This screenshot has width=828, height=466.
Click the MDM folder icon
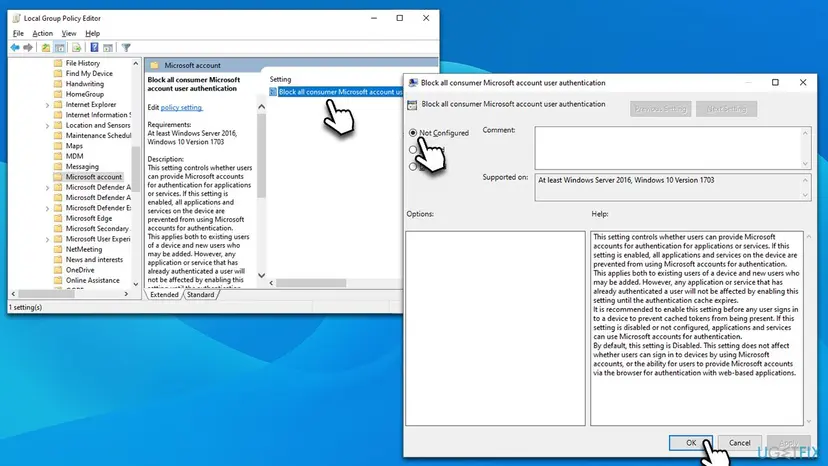click(x=58, y=156)
